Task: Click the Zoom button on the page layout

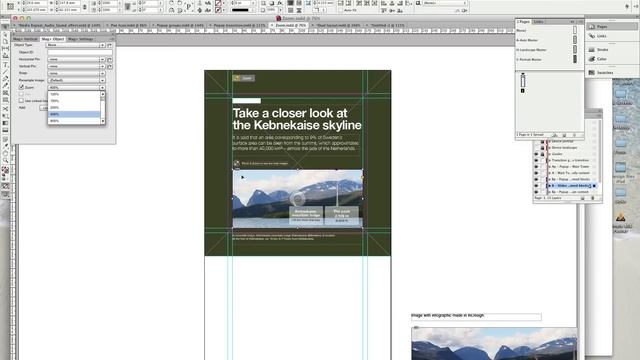Action: (244, 78)
